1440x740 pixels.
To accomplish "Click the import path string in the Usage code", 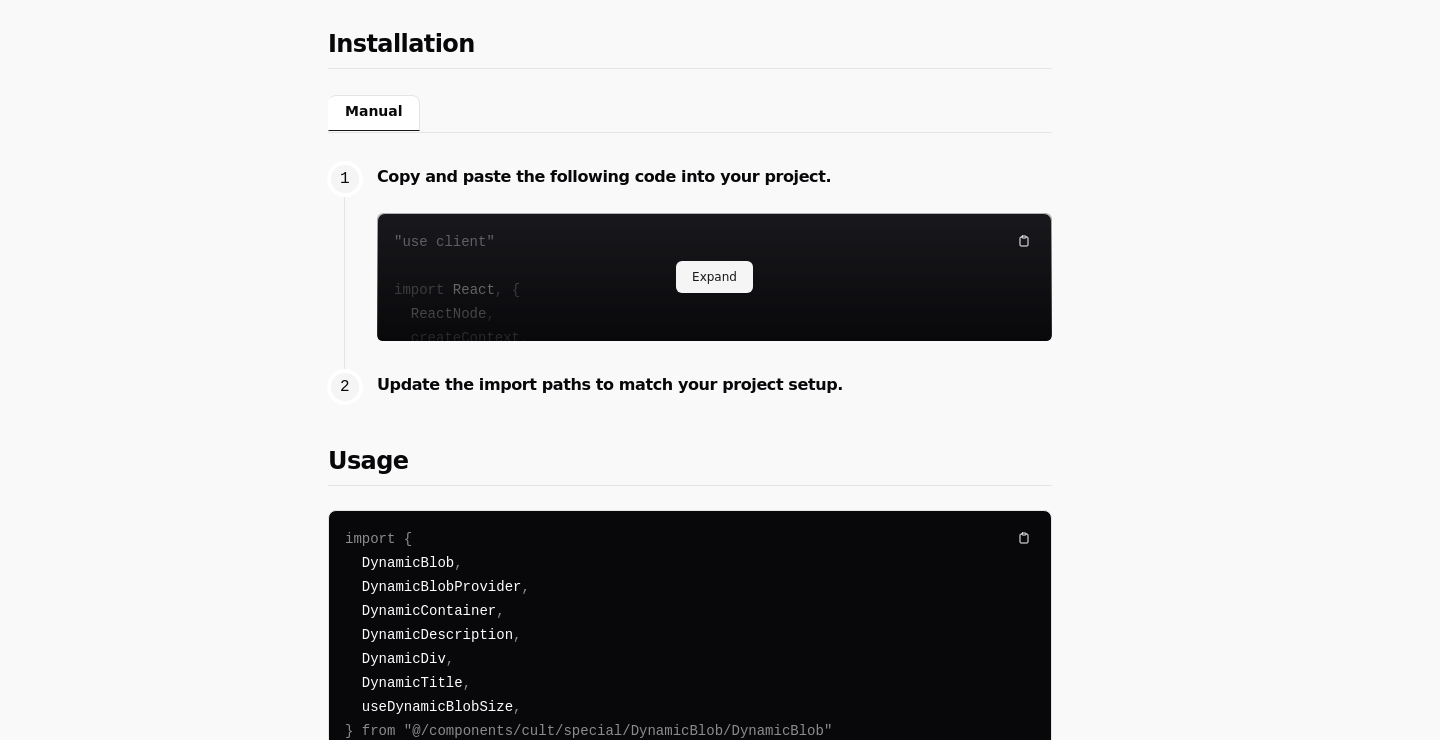I will (x=617, y=731).
